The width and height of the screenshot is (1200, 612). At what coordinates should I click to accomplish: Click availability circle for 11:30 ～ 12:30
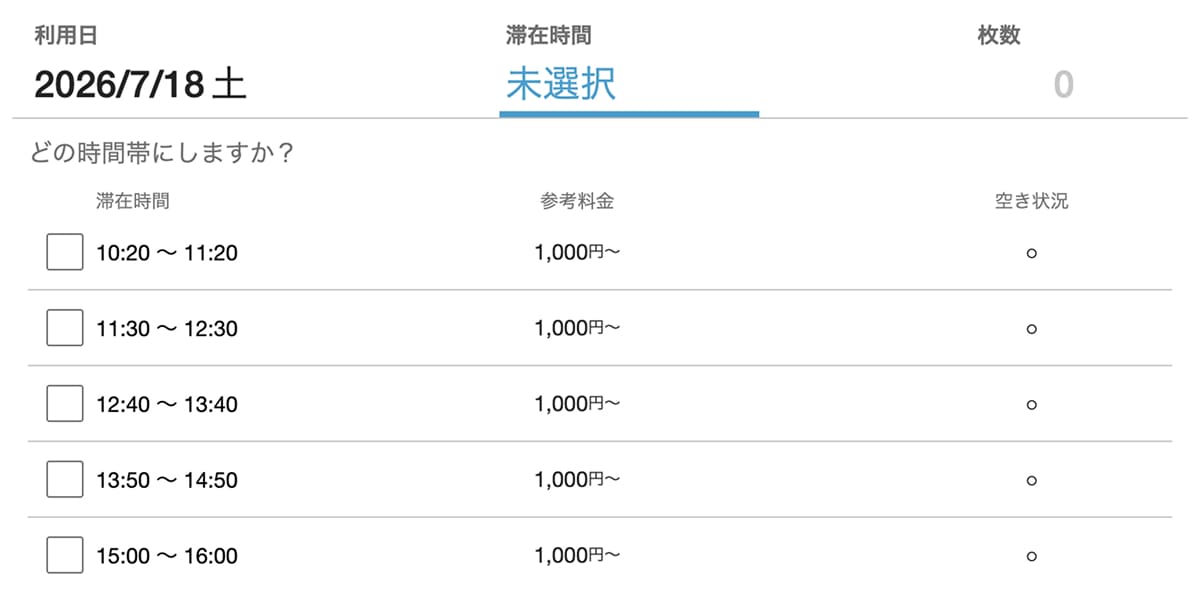1031,329
